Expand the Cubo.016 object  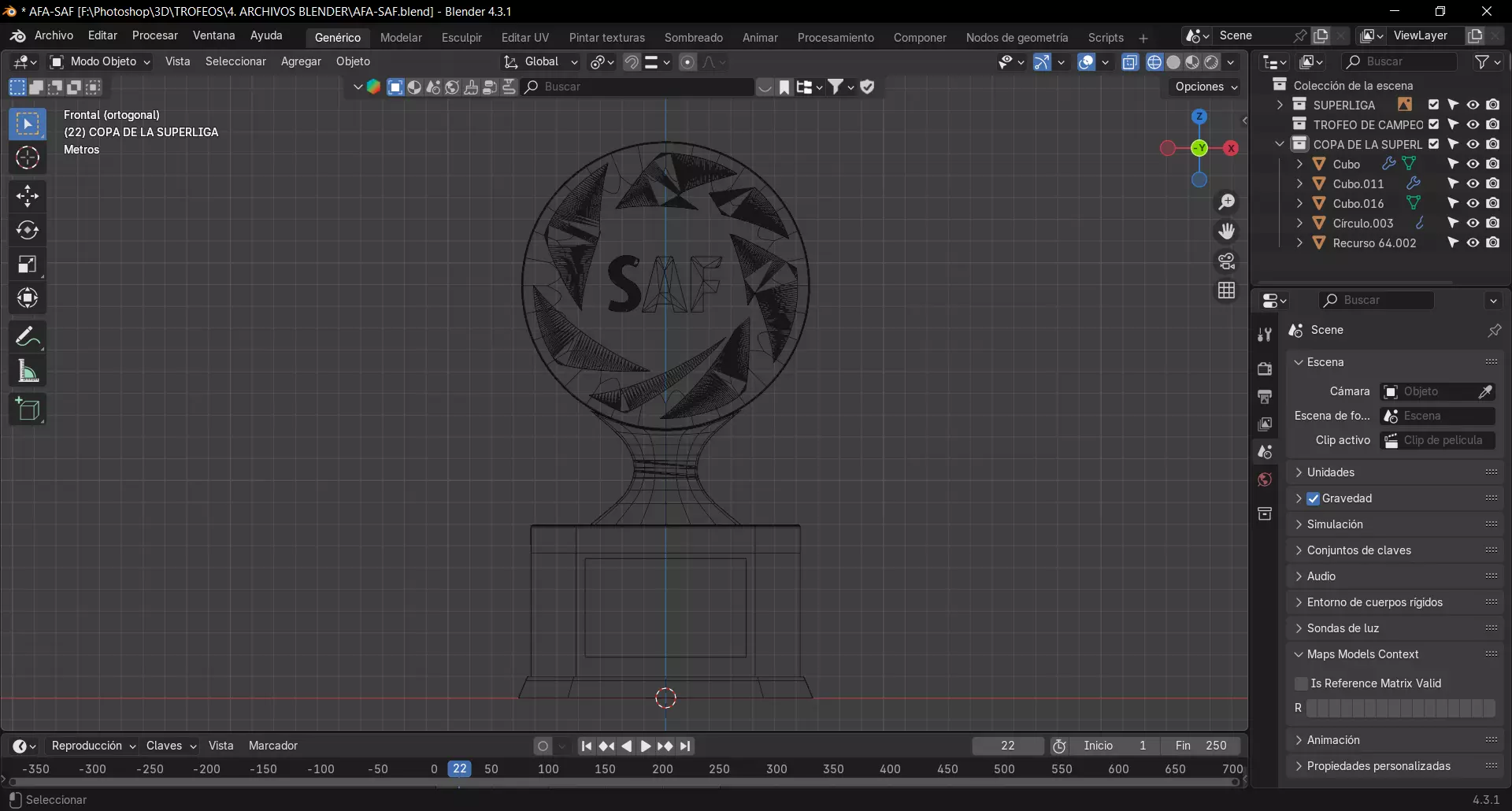1299,203
